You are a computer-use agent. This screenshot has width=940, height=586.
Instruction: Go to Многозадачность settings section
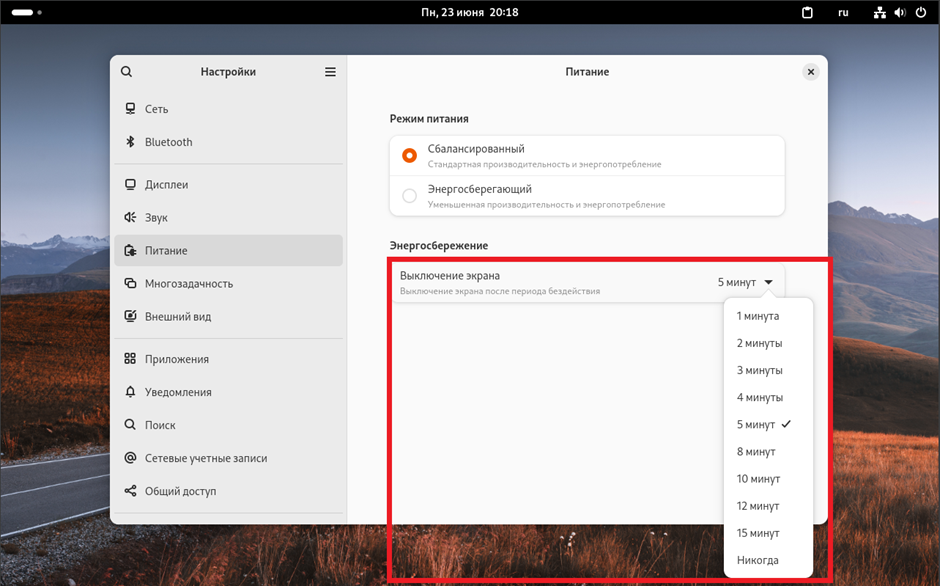(189, 284)
